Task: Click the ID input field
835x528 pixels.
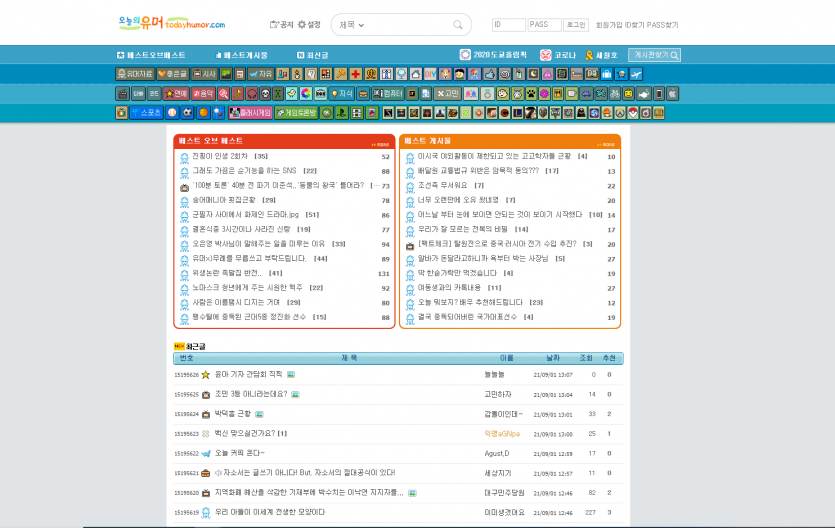Action: [509, 24]
